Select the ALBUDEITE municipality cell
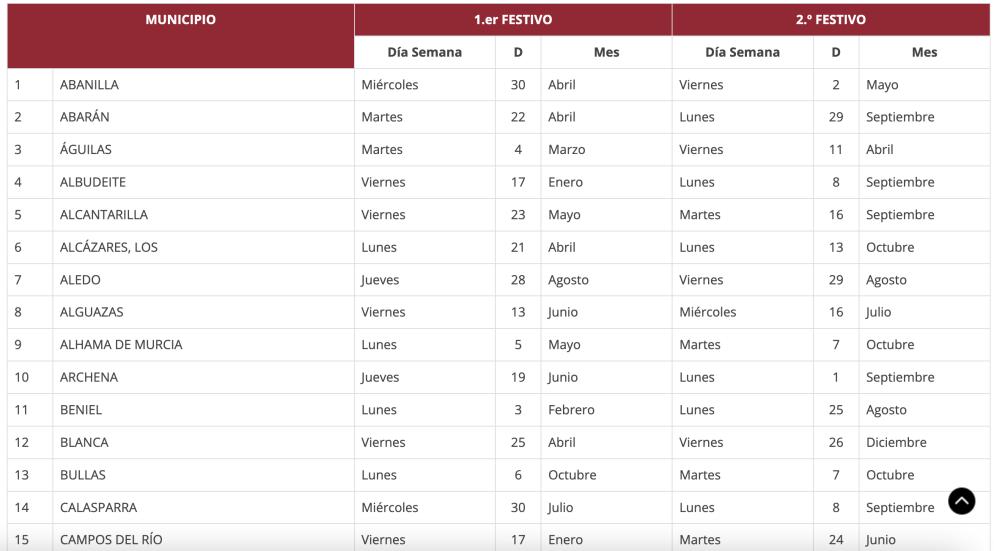Viewport: 994px width, 551px height. [x=93, y=182]
